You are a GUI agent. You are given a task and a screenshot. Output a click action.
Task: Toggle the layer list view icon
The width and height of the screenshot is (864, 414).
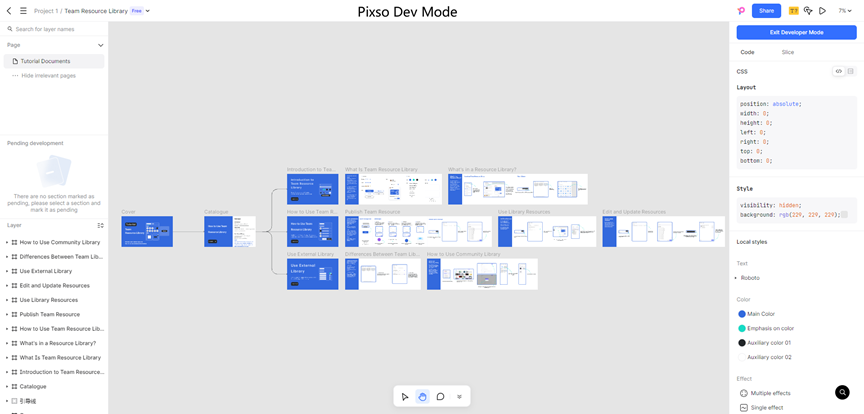click(101, 225)
